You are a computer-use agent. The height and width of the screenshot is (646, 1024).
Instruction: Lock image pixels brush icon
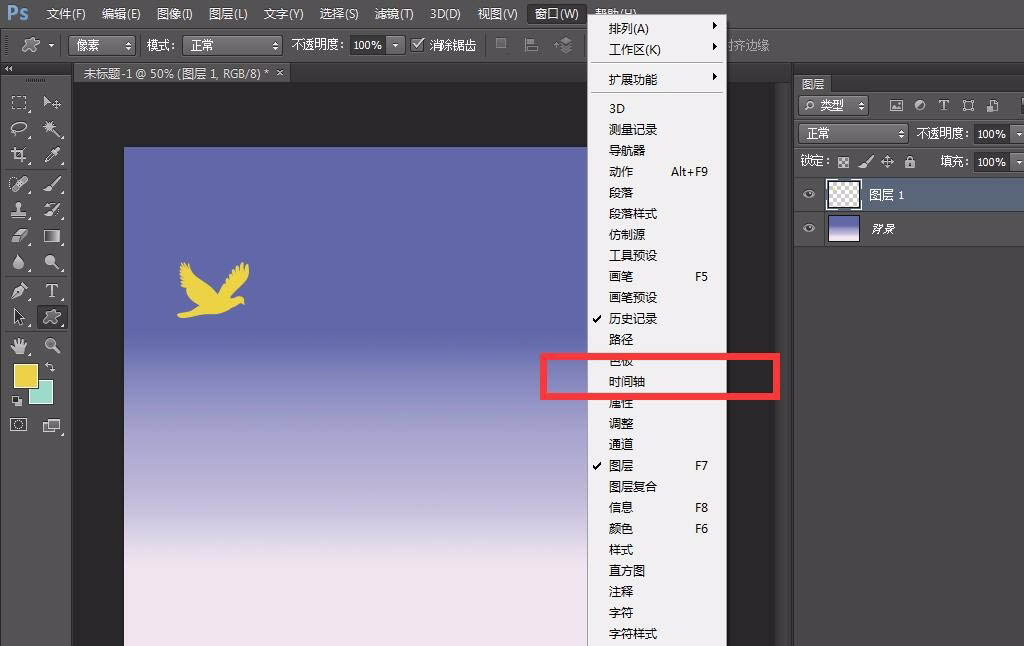click(866, 161)
